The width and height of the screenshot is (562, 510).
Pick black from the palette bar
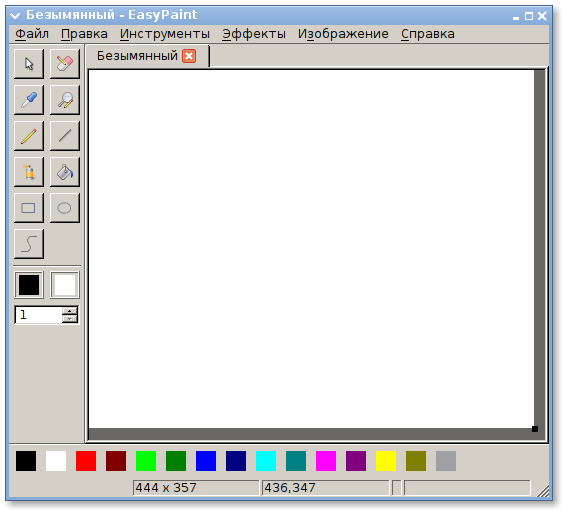(26, 461)
